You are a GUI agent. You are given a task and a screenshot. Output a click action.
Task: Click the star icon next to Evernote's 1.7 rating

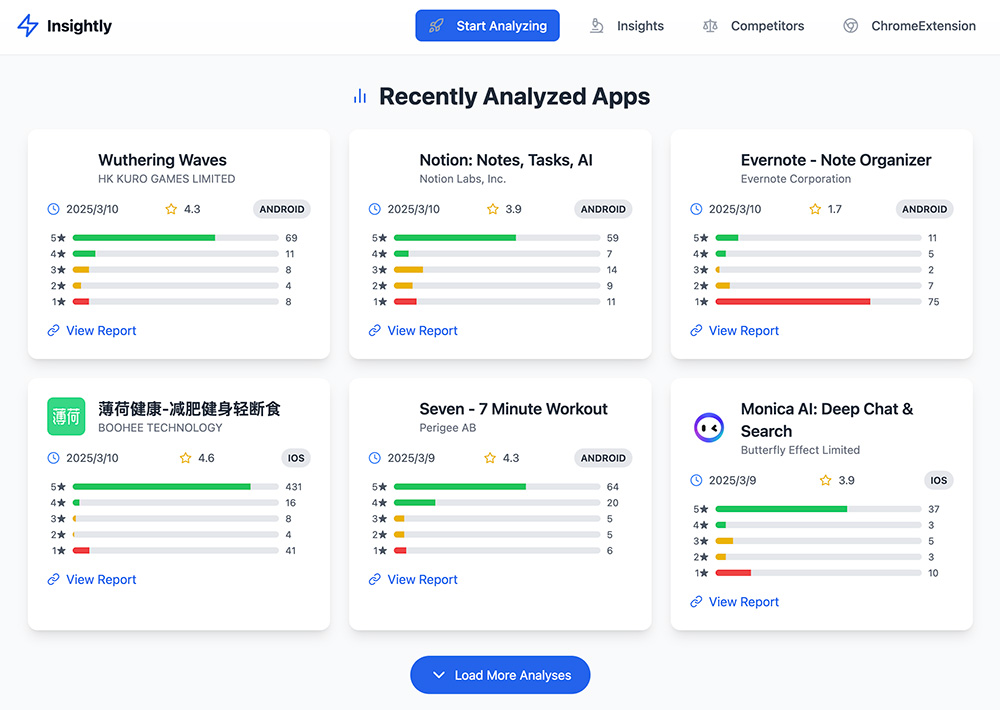(x=815, y=209)
